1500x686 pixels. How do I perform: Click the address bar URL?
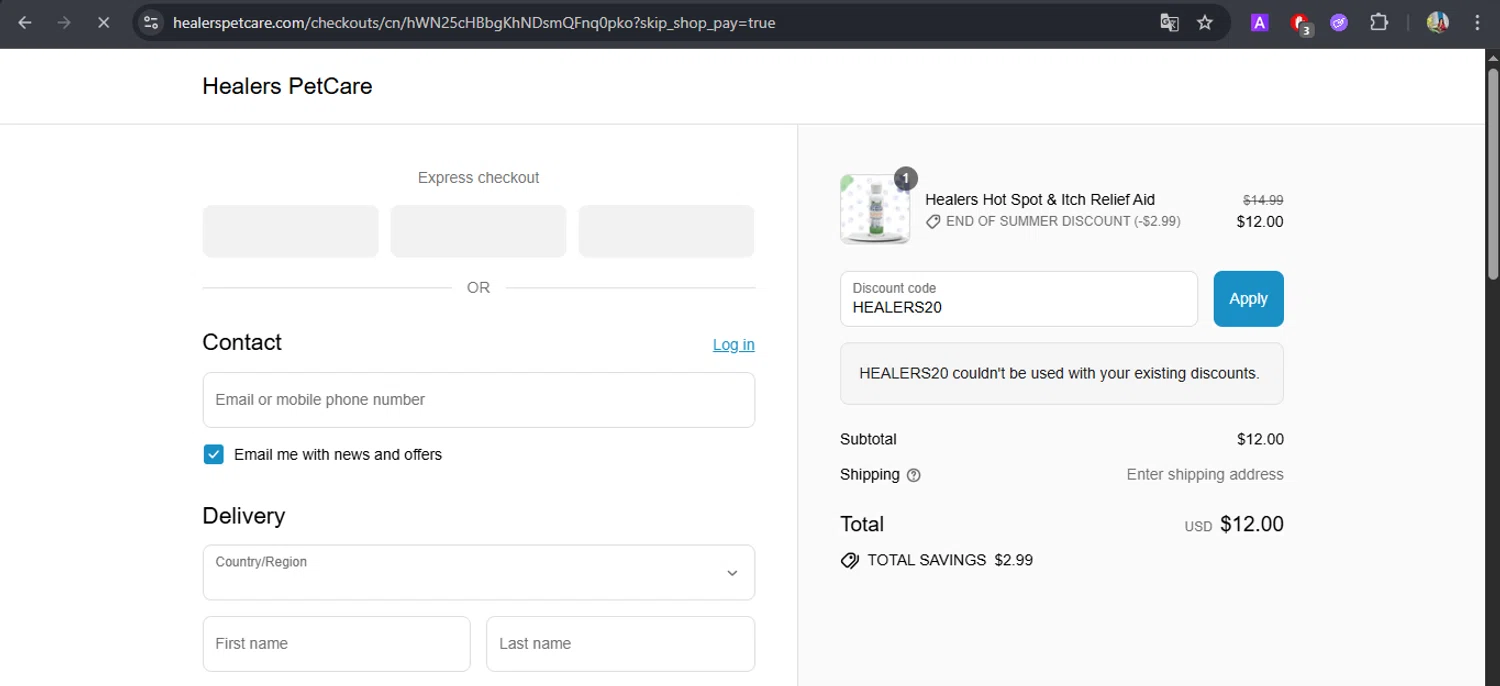(474, 22)
